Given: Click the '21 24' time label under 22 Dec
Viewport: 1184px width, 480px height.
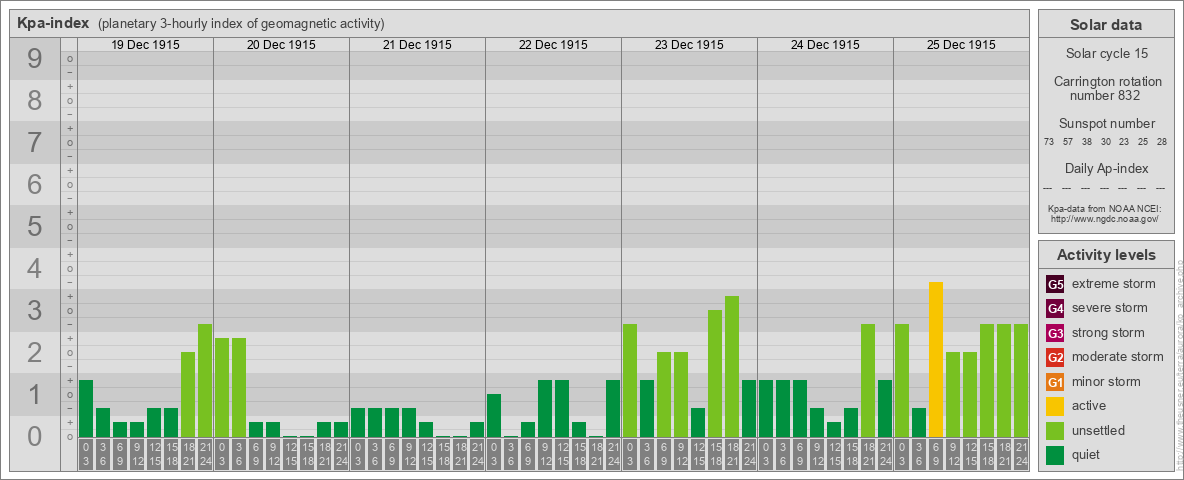Looking at the screenshot, I should [x=613, y=454].
